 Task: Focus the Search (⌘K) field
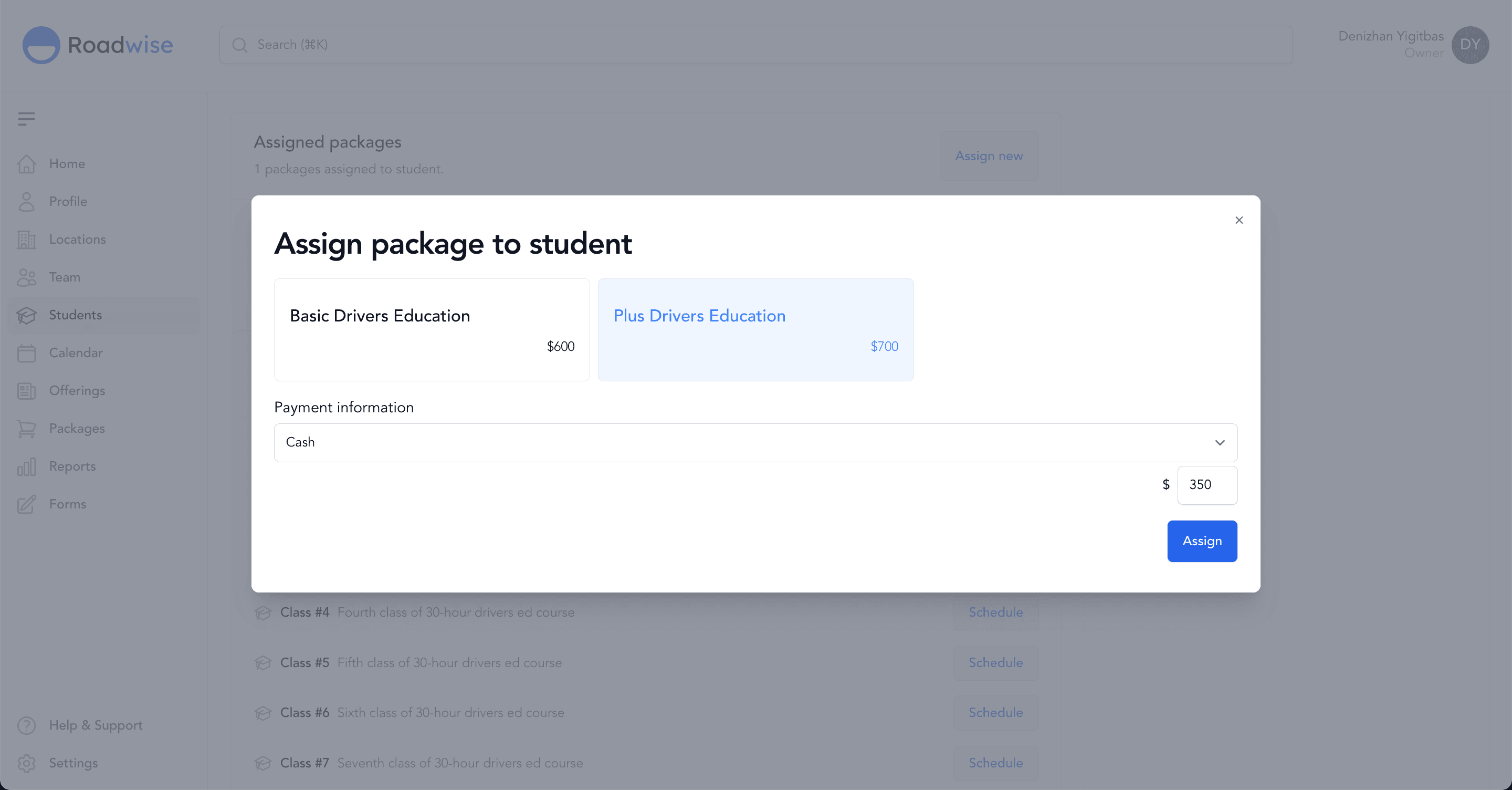pos(756,45)
